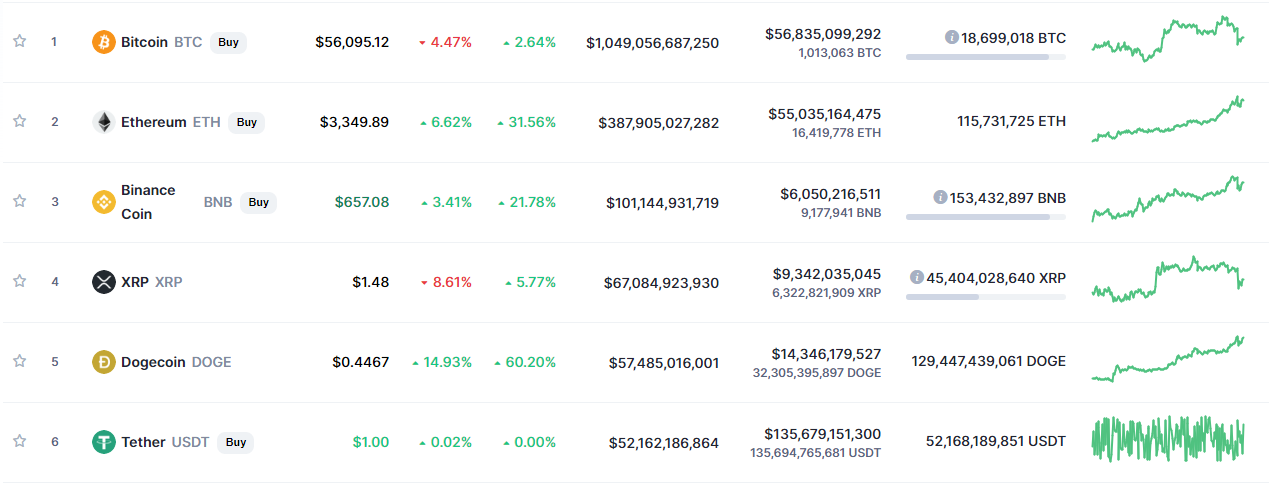The height and width of the screenshot is (483, 1269).
Task: Star Bitcoin to add to watchlist
Action: (19, 41)
